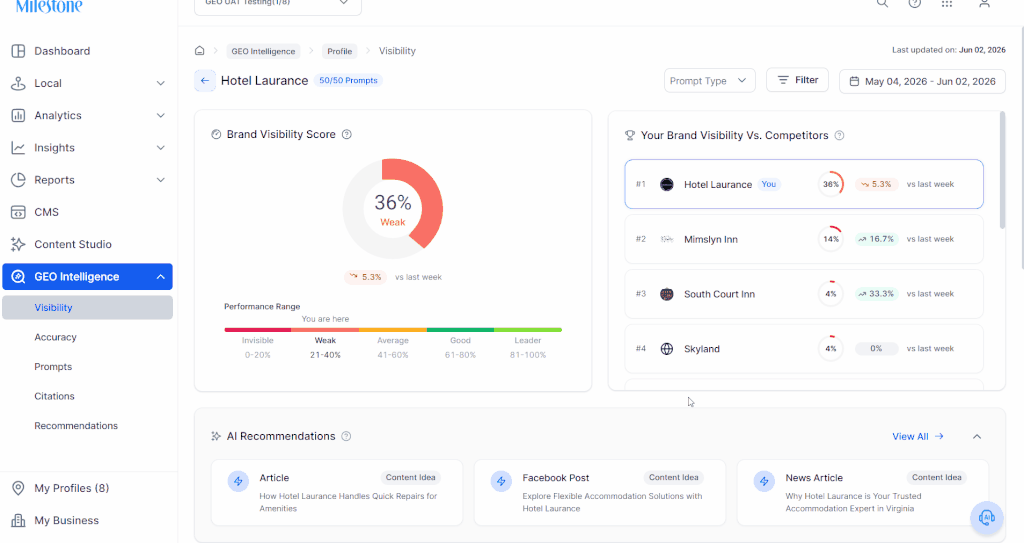Click the Filter button
Viewport: 1024px width, 543px height.
(797, 80)
